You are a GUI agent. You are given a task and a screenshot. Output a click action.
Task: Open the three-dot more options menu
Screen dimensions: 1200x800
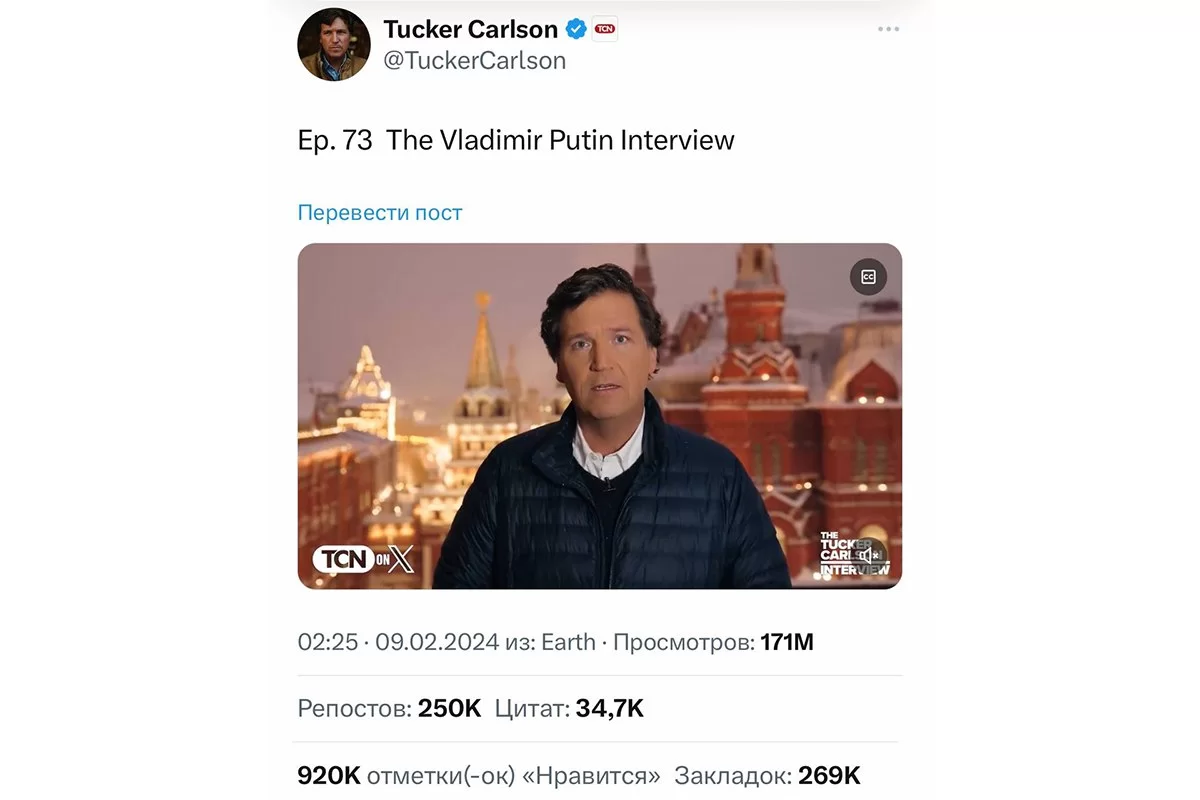click(888, 29)
